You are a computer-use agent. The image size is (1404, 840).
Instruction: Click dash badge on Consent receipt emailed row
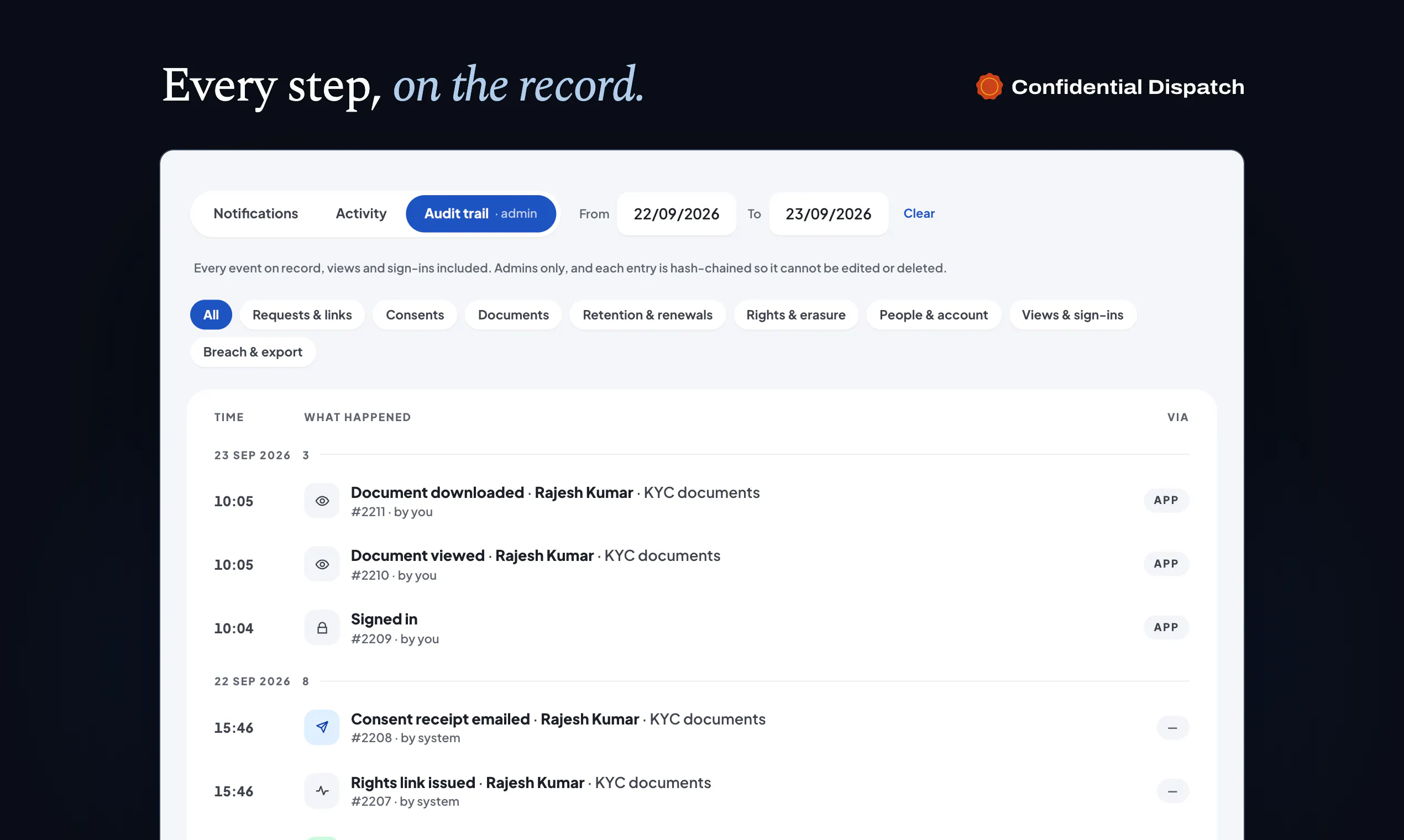(1172, 727)
